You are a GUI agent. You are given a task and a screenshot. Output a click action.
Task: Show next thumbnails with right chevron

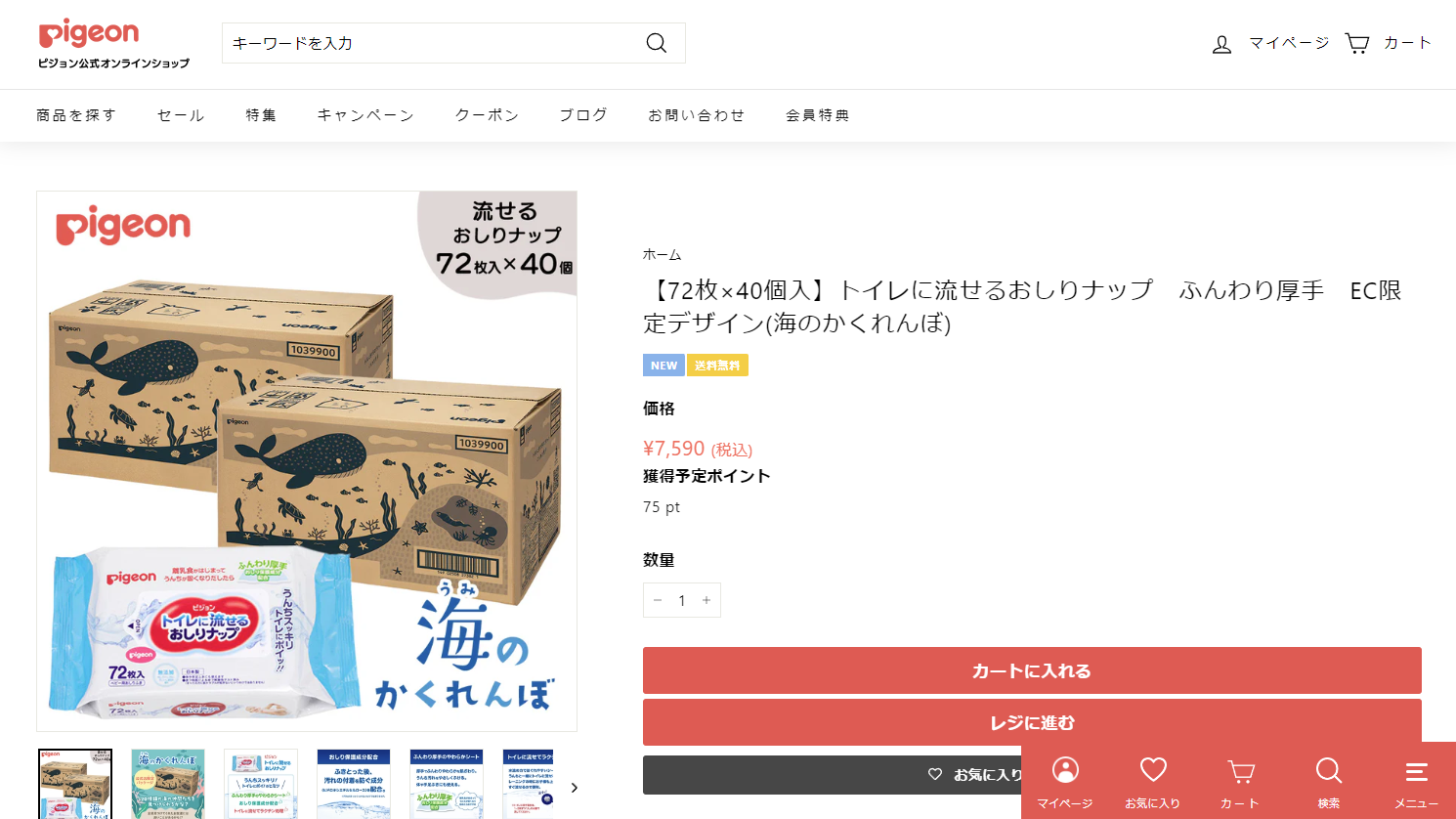[x=574, y=788]
